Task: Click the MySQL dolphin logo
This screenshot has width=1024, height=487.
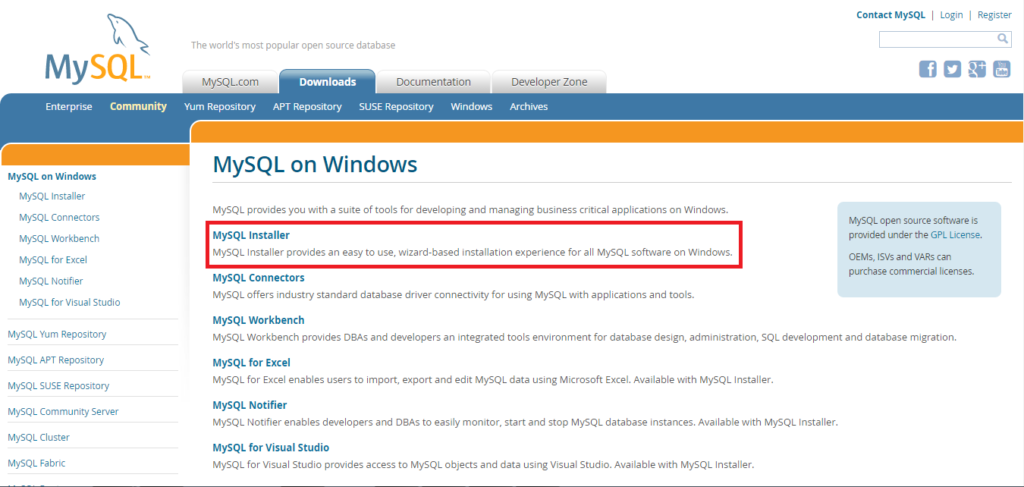Action: pos(98,49)
